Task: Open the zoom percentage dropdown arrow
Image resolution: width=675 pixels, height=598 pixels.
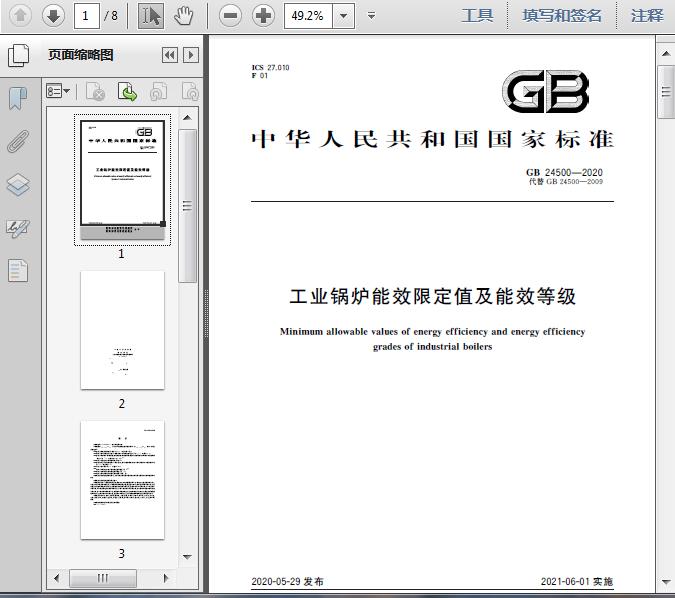Action: click(344, 16)
